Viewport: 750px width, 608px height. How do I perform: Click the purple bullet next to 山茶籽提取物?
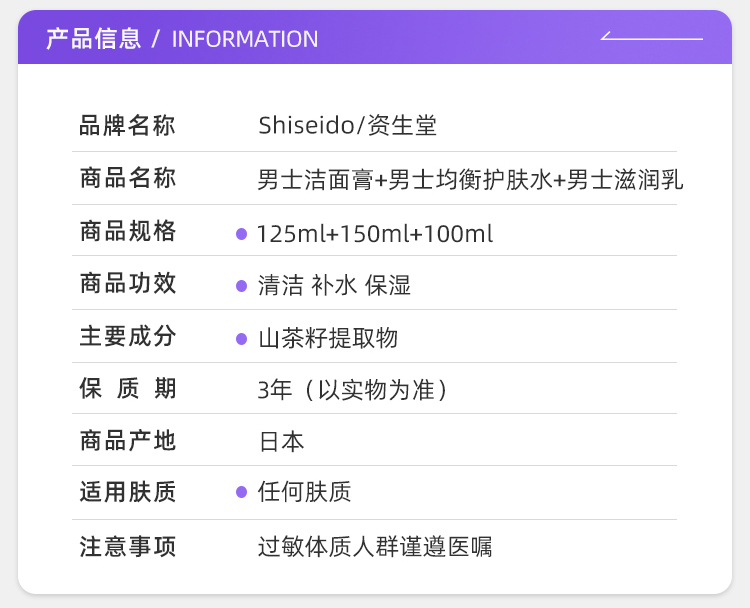click(x=241, y=339)
